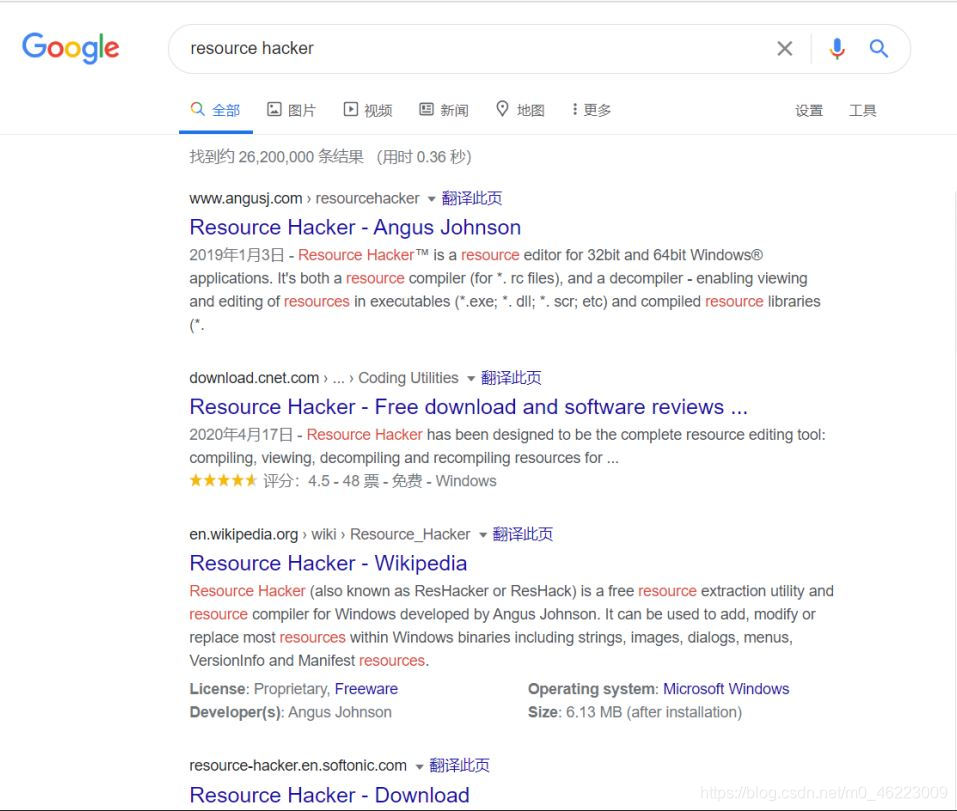
Task: Open the 更多 (More) menu
Action: click(x=591, y=110)
